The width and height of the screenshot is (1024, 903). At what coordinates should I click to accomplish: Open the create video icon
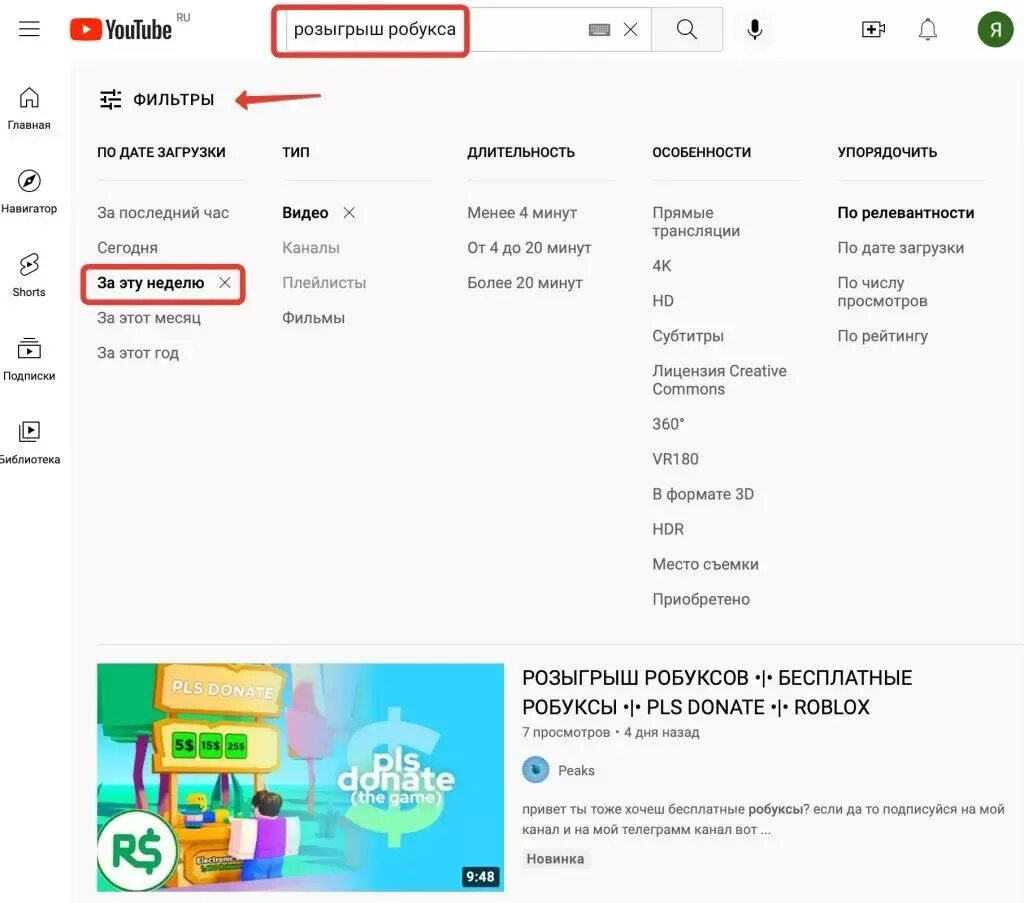coord(873,29)
